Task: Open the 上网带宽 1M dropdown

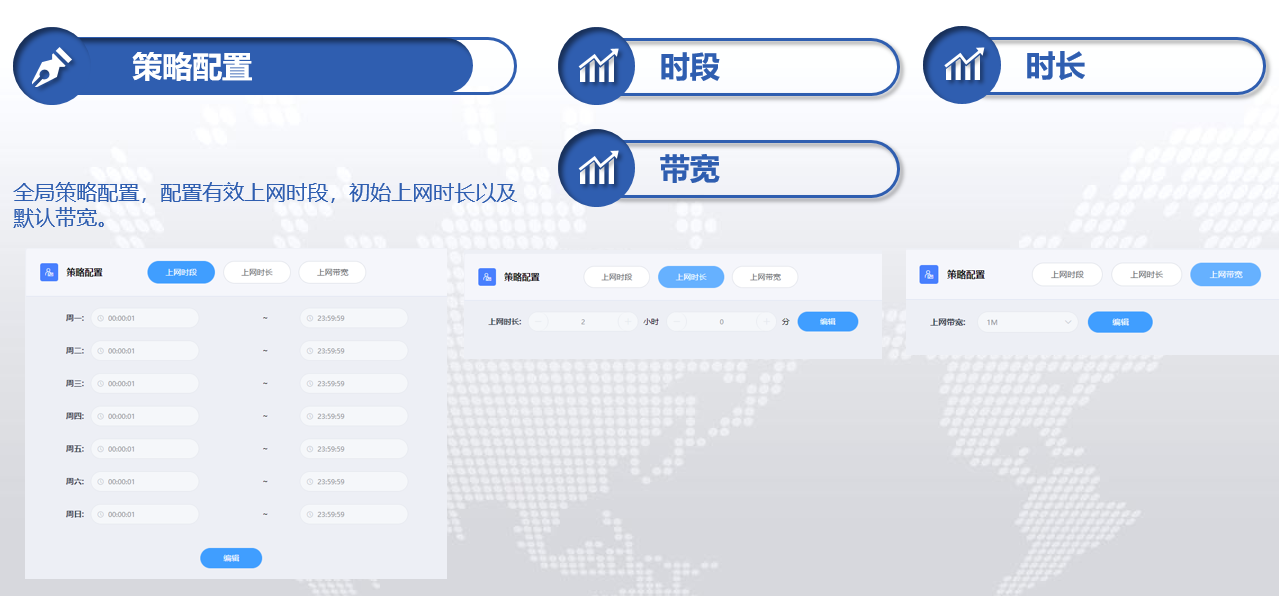Action: tap(1028, 322)
